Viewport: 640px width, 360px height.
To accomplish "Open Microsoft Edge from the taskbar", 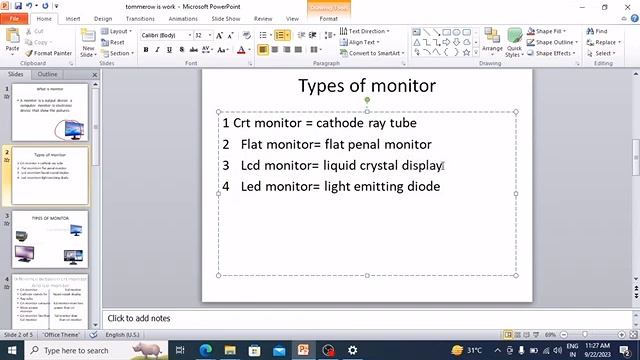I will 206,350.
